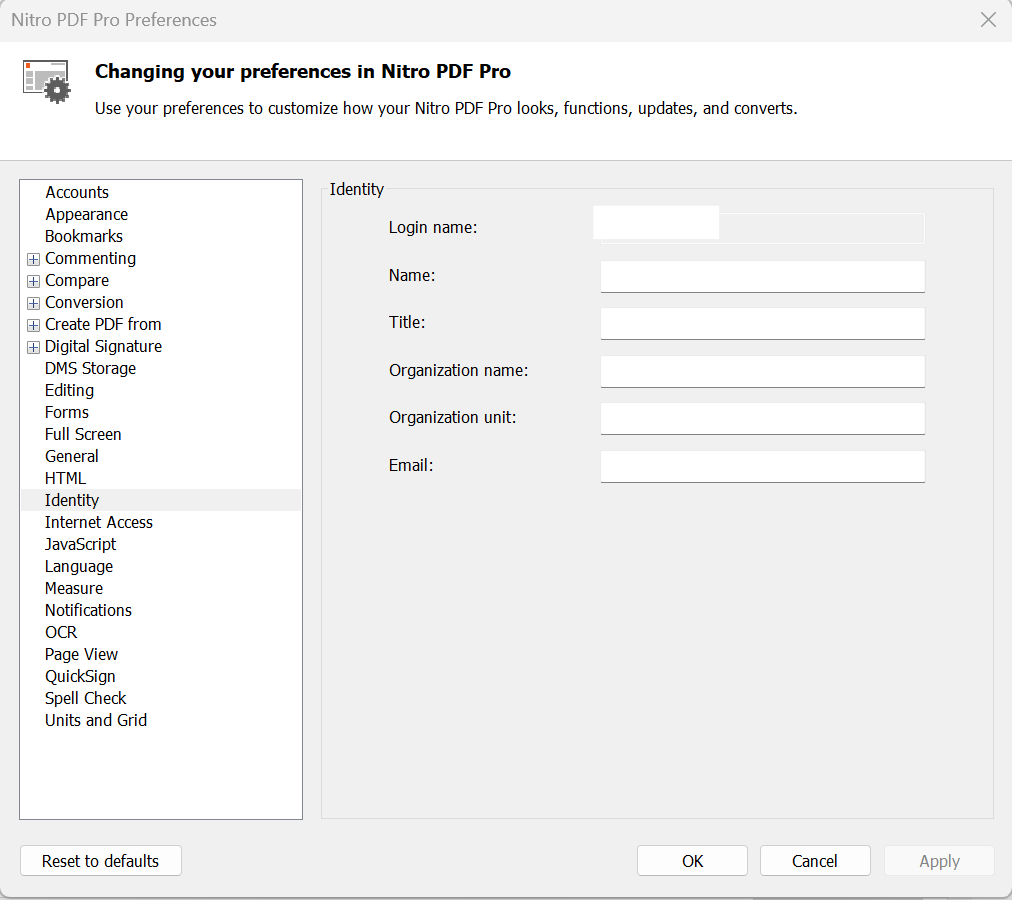The width and height of the screenshot is (1012, 900).
Task: Click the Login name field
Action: (x=762, y=228)
